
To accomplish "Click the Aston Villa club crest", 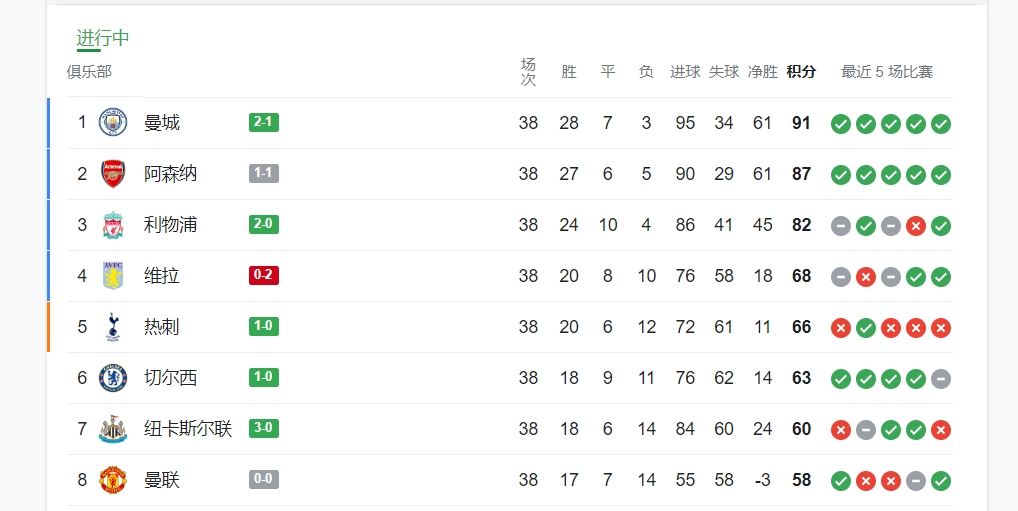I will [x=113, y=276].
